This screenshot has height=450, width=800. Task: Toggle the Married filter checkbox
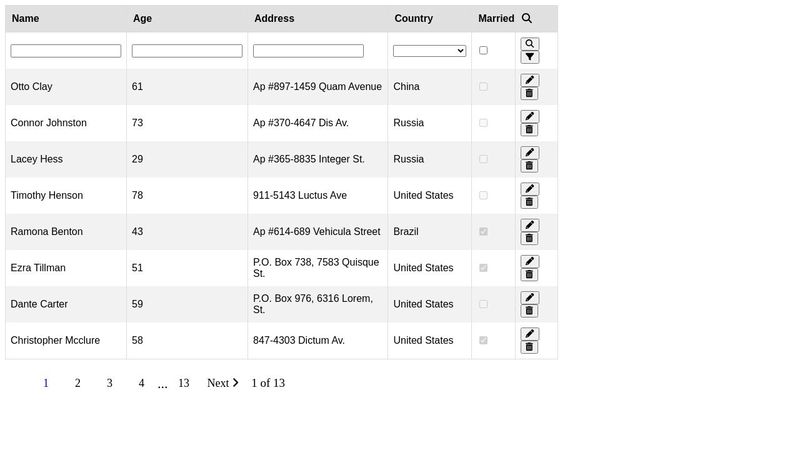pos(483,50)
